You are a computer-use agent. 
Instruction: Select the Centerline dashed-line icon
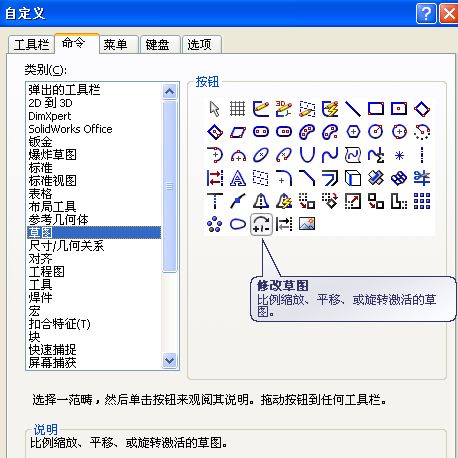click(x=422, y=155)
